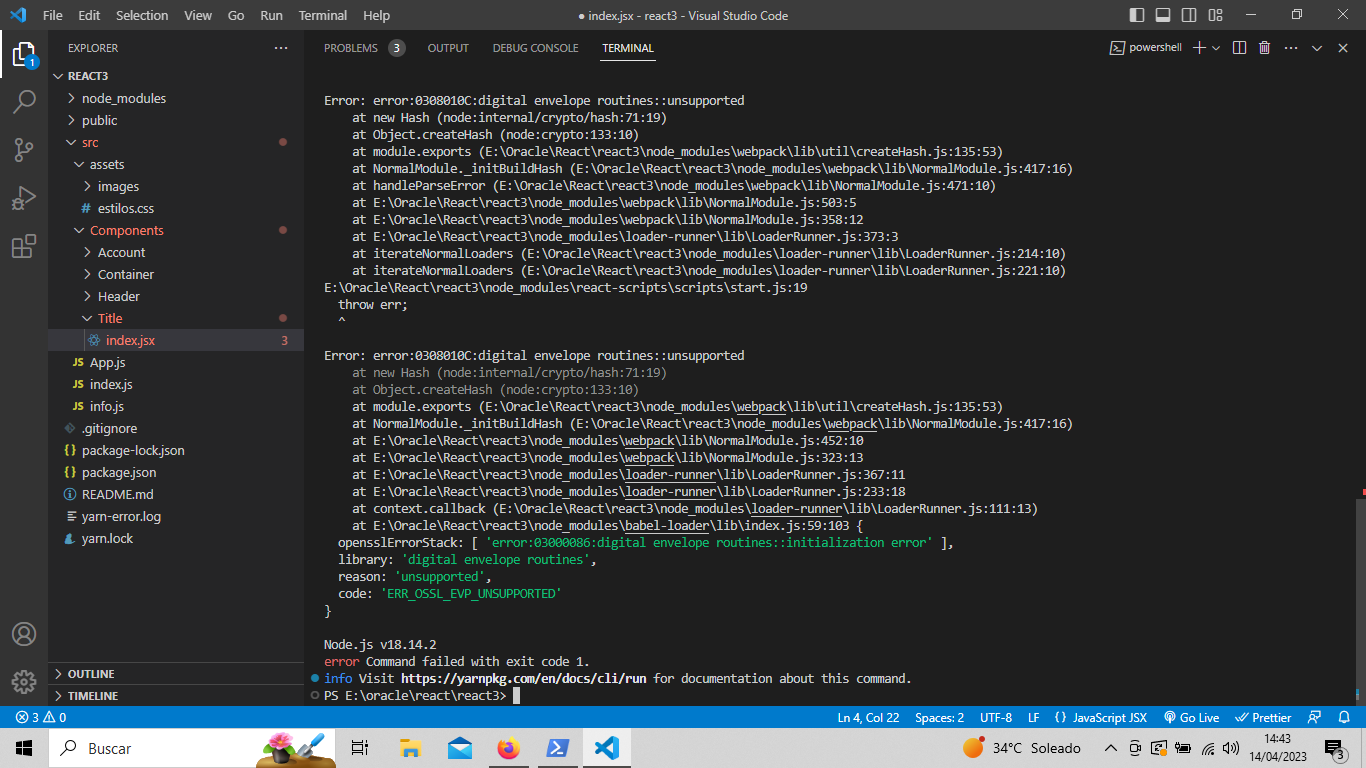
Task: Expand the images folder
Action: 118,186
